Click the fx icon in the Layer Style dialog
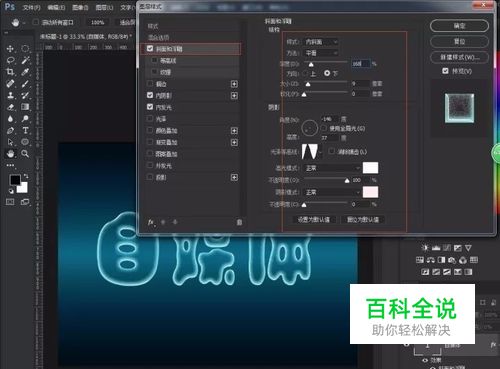The height and width of the screenshot is (369, 500). click(x=151, y=222)
